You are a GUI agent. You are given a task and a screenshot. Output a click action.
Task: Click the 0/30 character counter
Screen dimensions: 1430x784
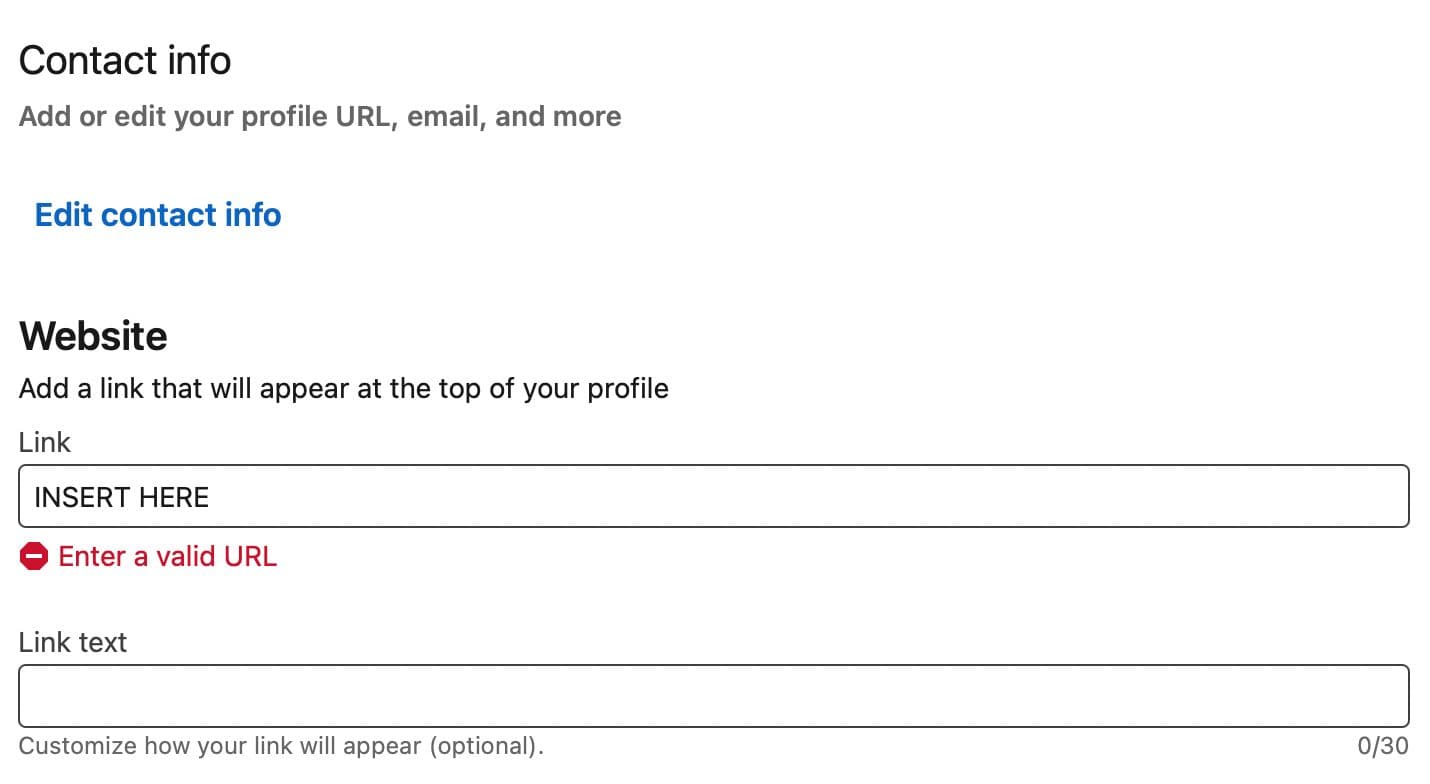click(1383, 746)
